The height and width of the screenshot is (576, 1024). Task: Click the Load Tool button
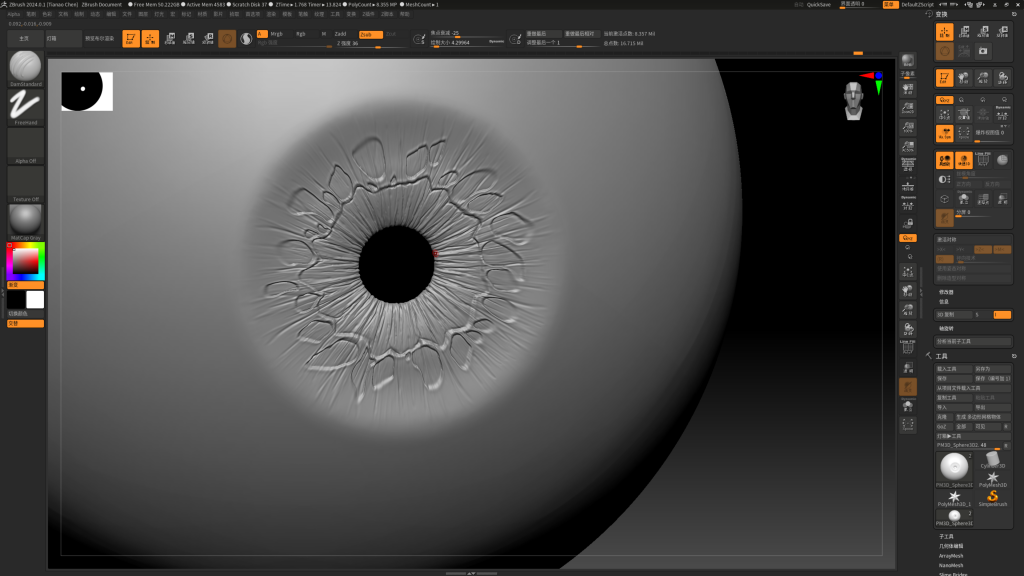click(954, 369)
